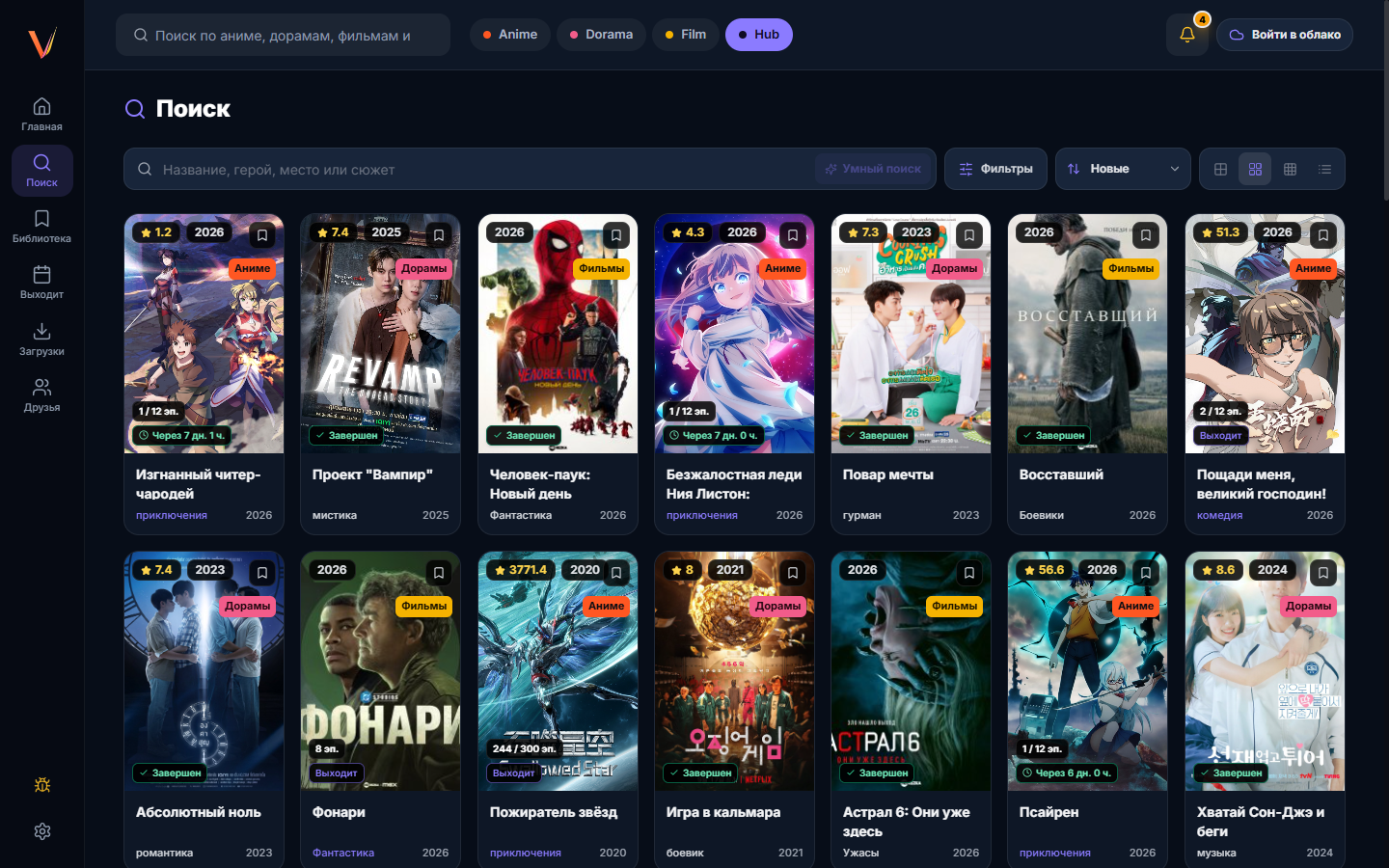Click the V logo icon
Screen dimensions: 1389x868
coord(41,42)
